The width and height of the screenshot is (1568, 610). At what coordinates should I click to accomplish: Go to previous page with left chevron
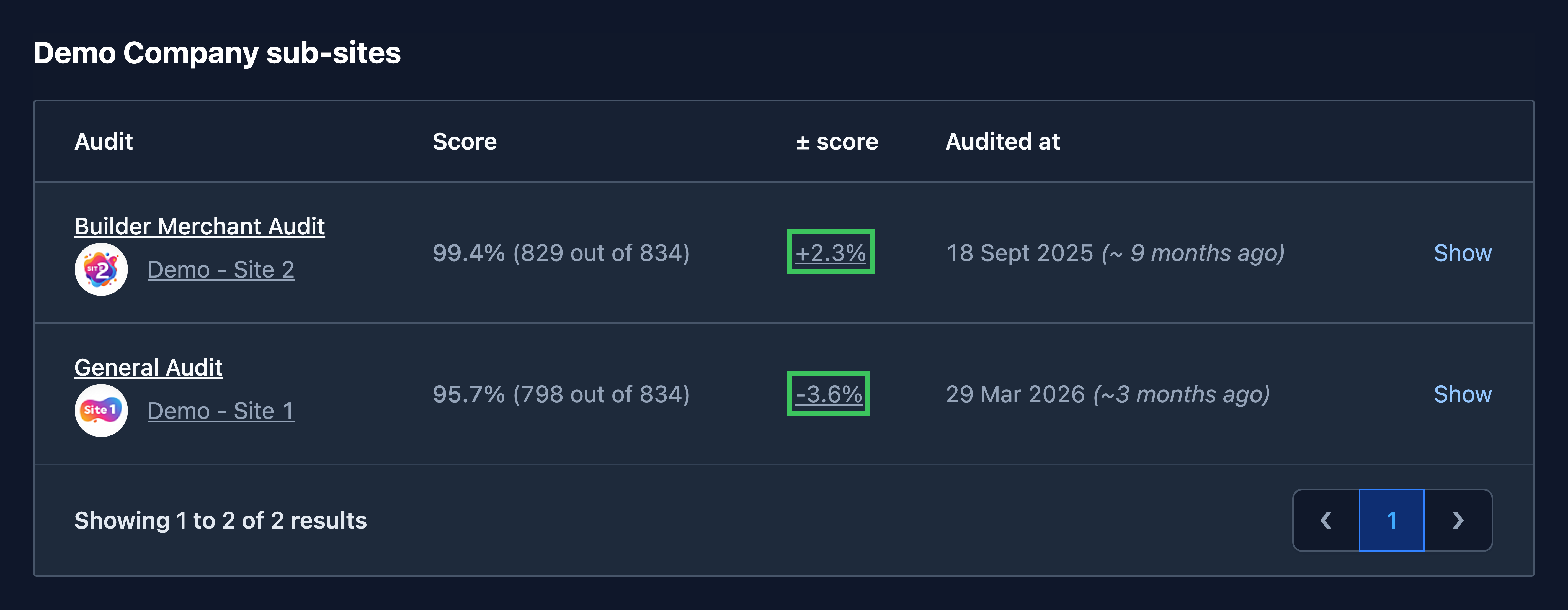click(1326, 521)
